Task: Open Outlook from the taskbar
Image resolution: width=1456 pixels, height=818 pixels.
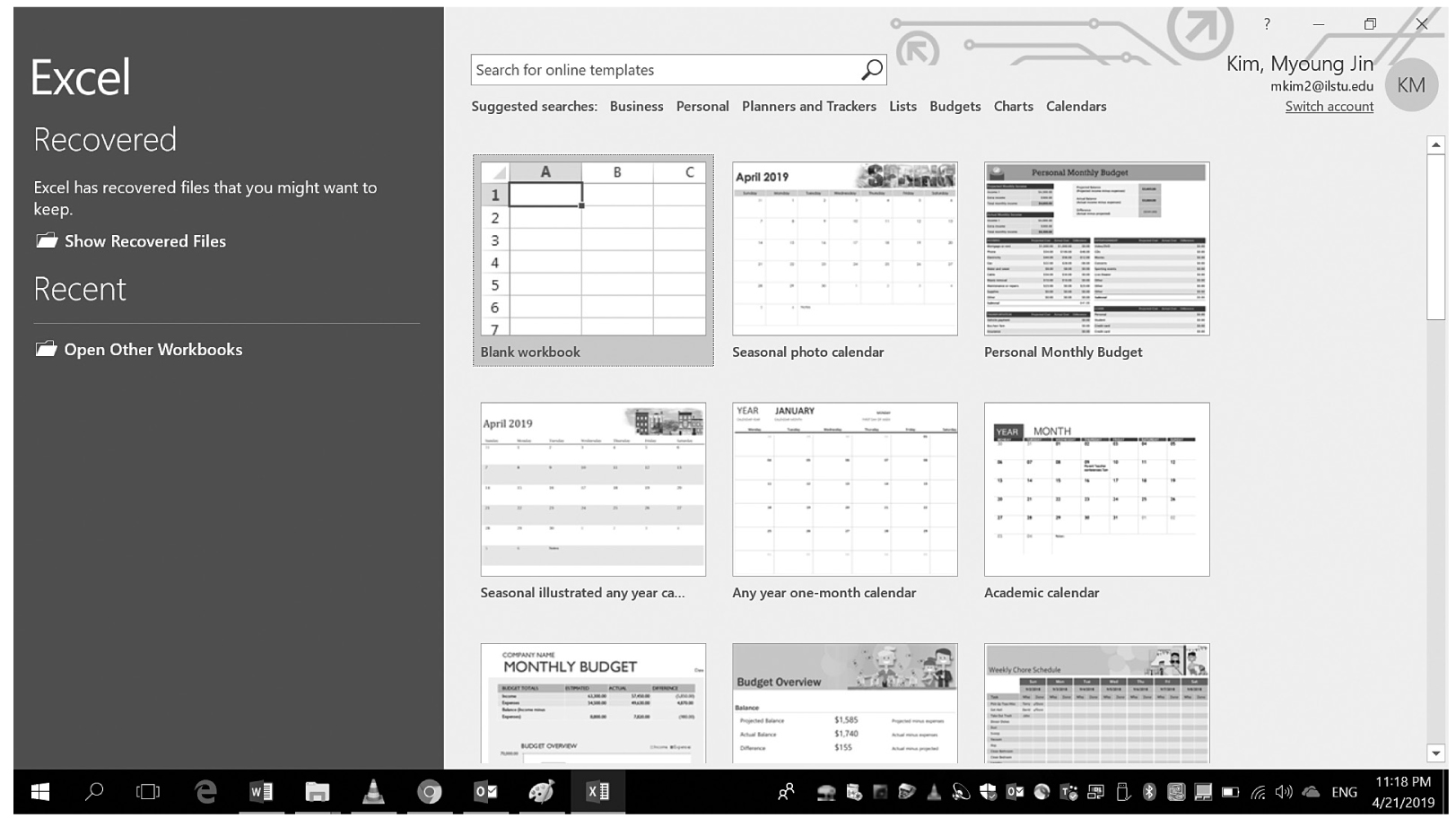Action: pos(485,792)
